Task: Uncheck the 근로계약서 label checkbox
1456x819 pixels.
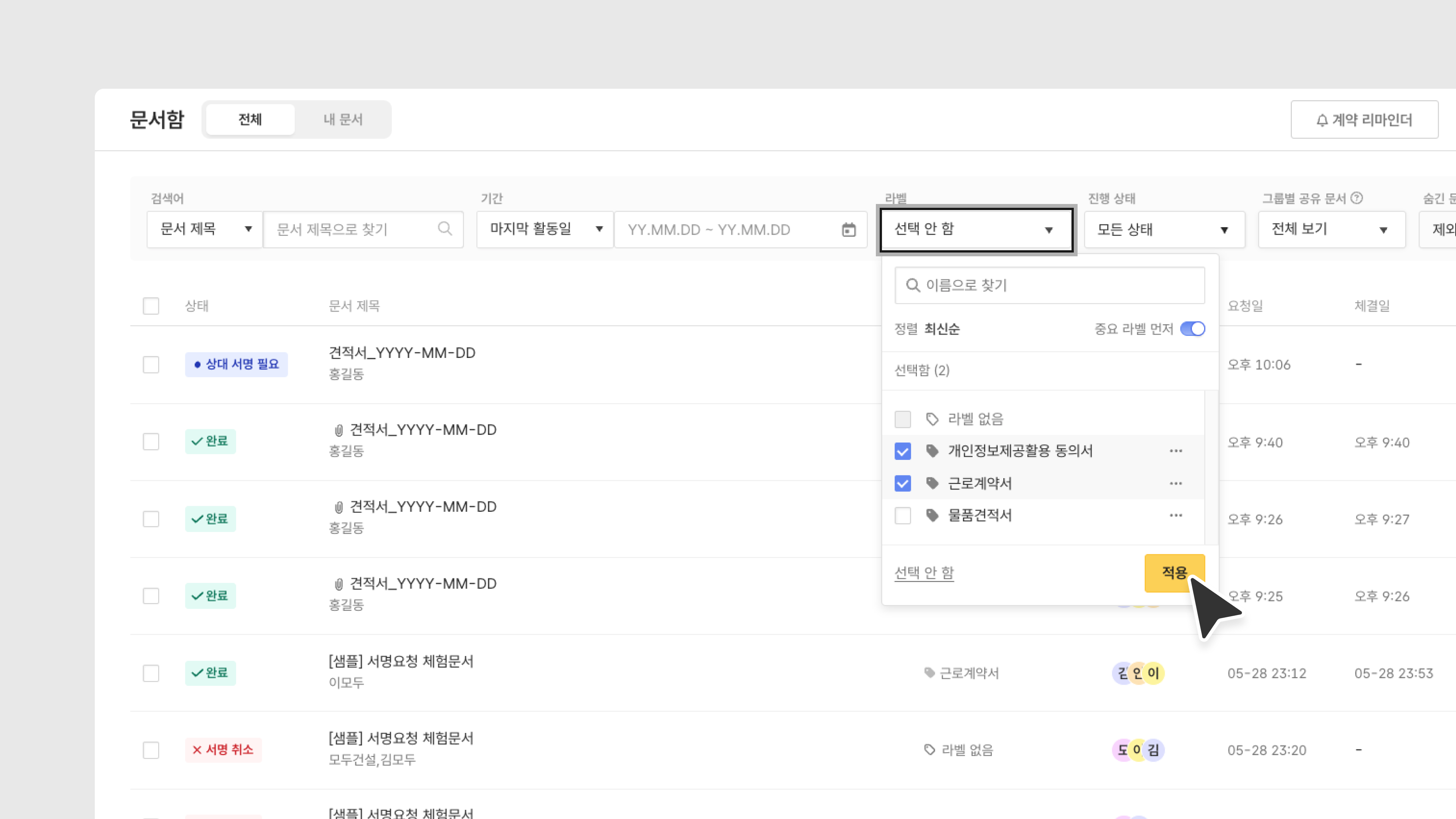Action: (903, 483)
